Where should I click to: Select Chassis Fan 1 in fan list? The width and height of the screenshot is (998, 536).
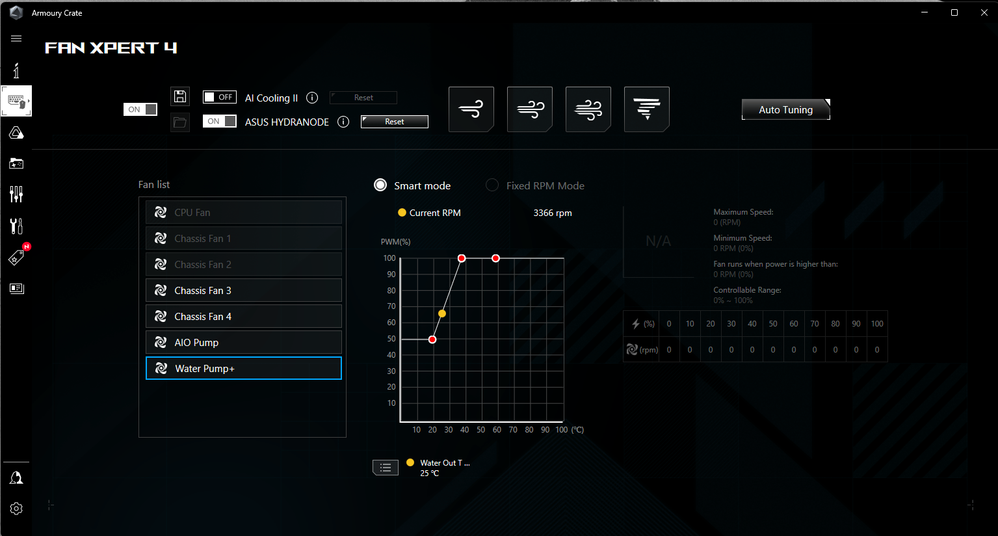[244, 238]
